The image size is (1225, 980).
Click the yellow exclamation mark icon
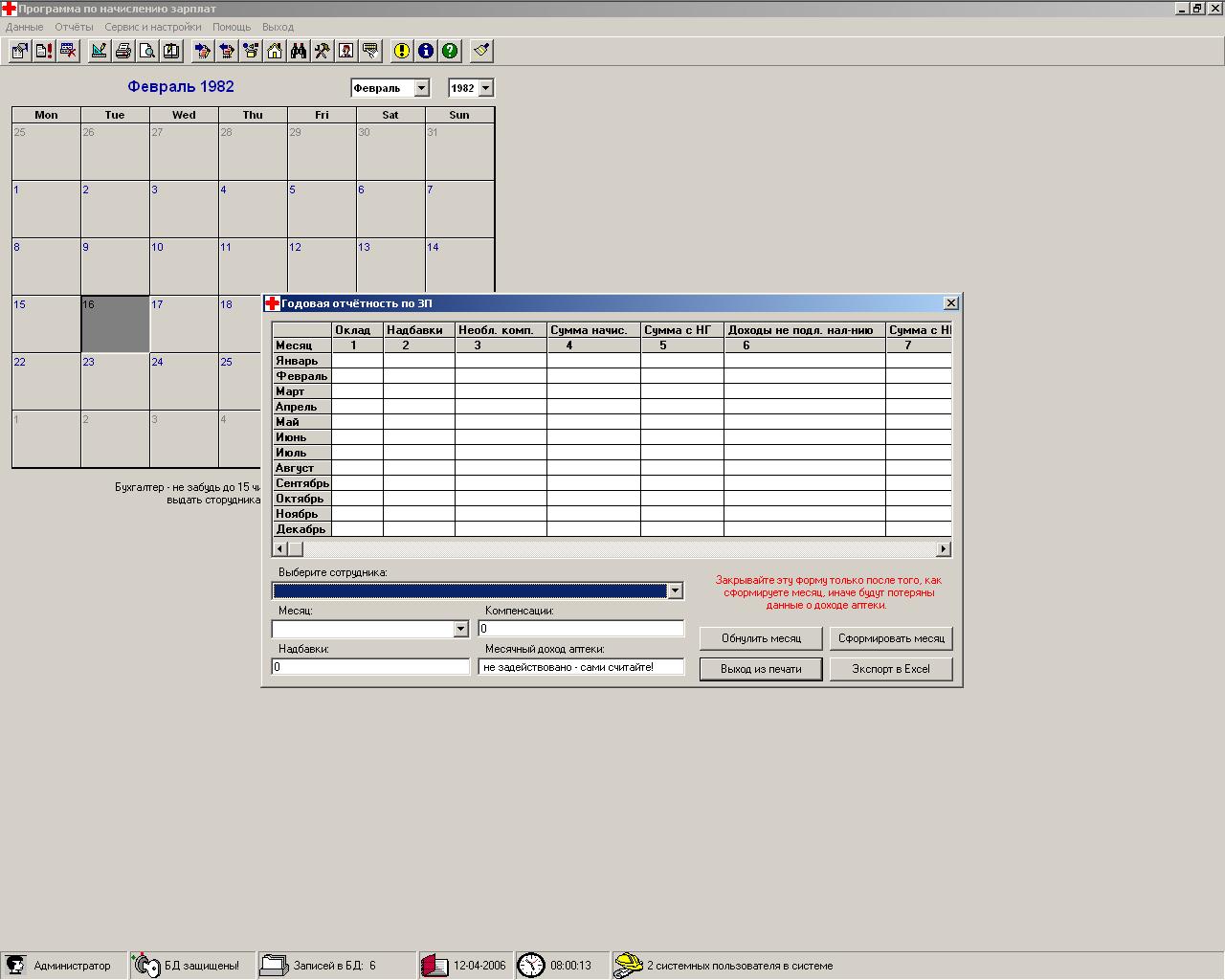coord(402,51)
